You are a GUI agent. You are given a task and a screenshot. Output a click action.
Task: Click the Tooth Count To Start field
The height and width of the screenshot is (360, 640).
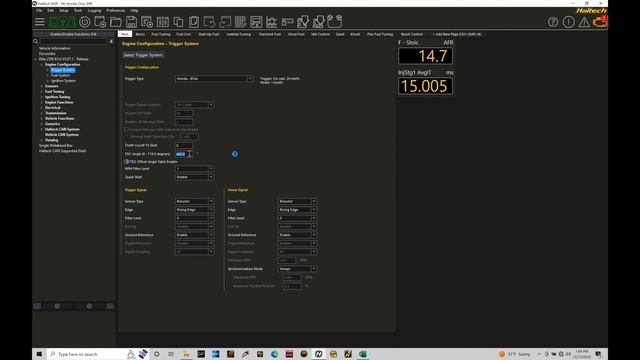[184, 145]
